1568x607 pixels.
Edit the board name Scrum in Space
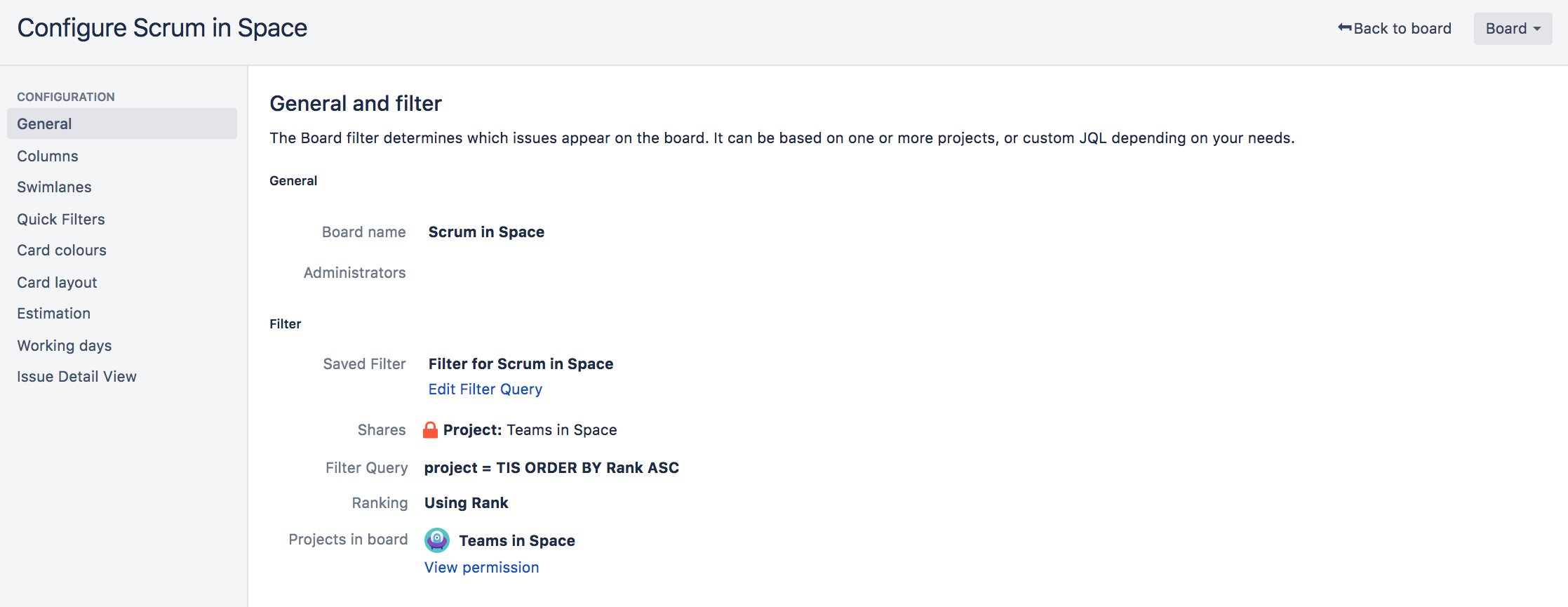486,232
